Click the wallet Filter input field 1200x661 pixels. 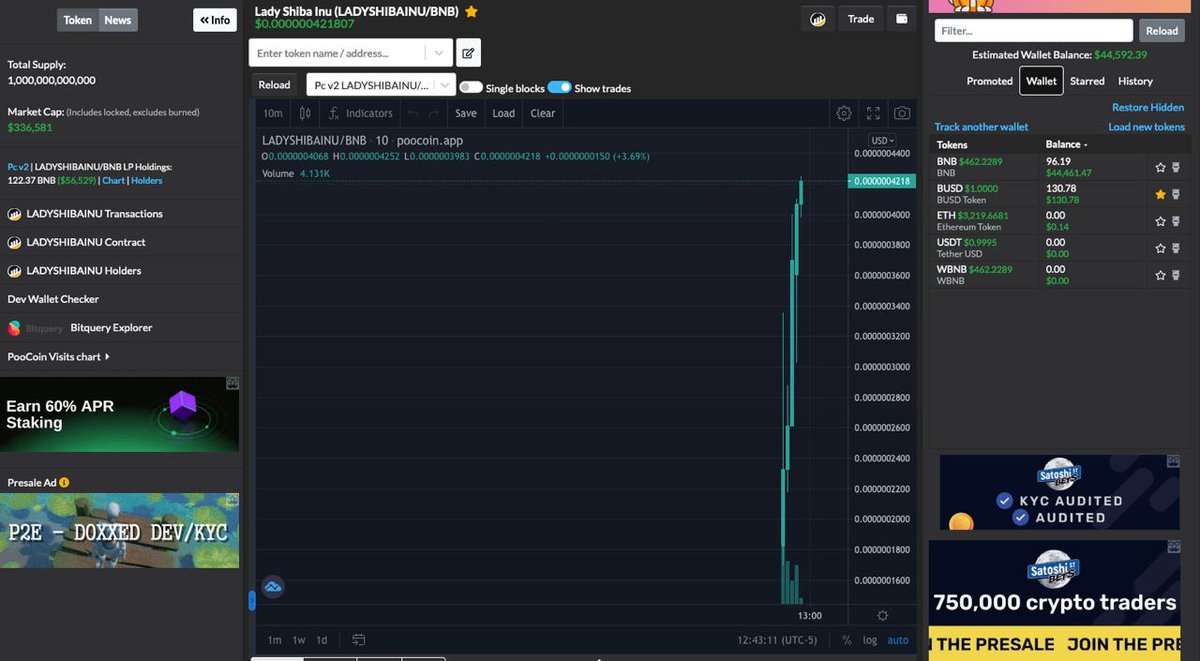coord(1034,31)
